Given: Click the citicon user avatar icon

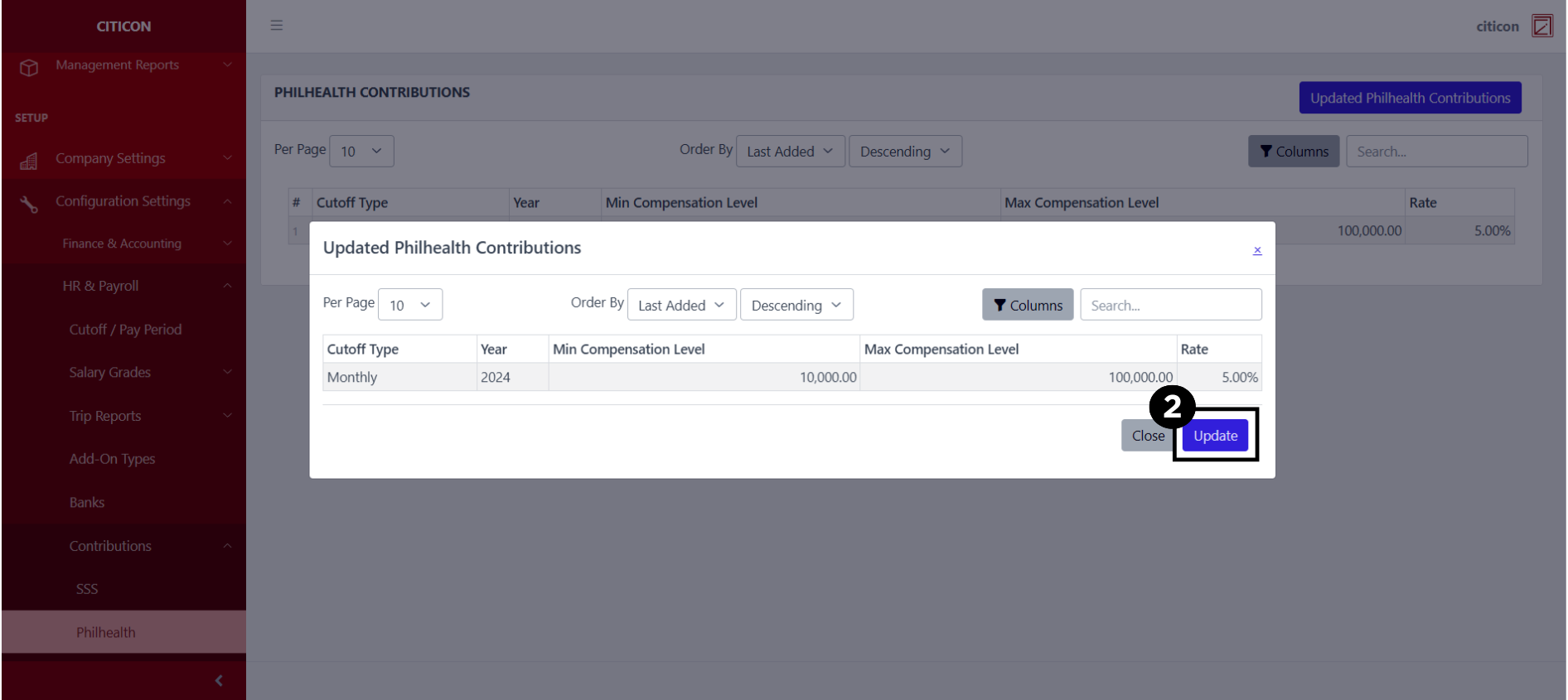Looking at the screenshot, I should [1541, 26].
